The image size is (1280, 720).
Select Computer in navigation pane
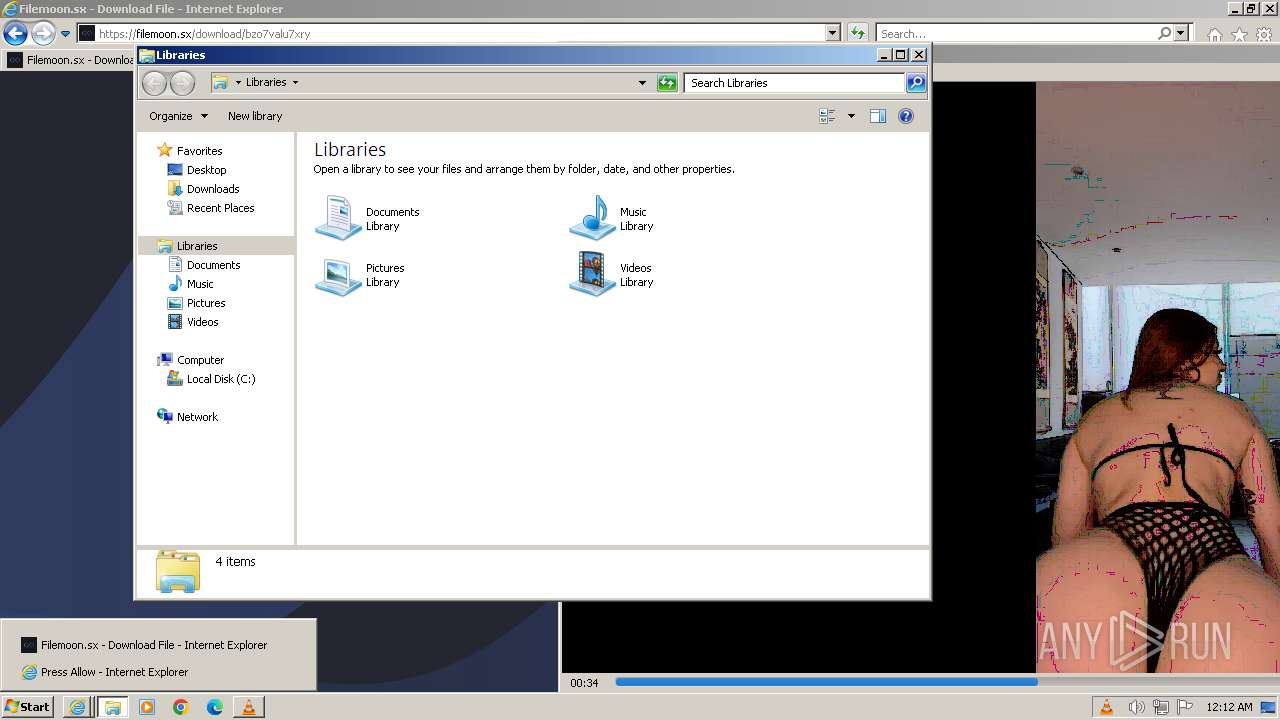(x=200, y=360)
